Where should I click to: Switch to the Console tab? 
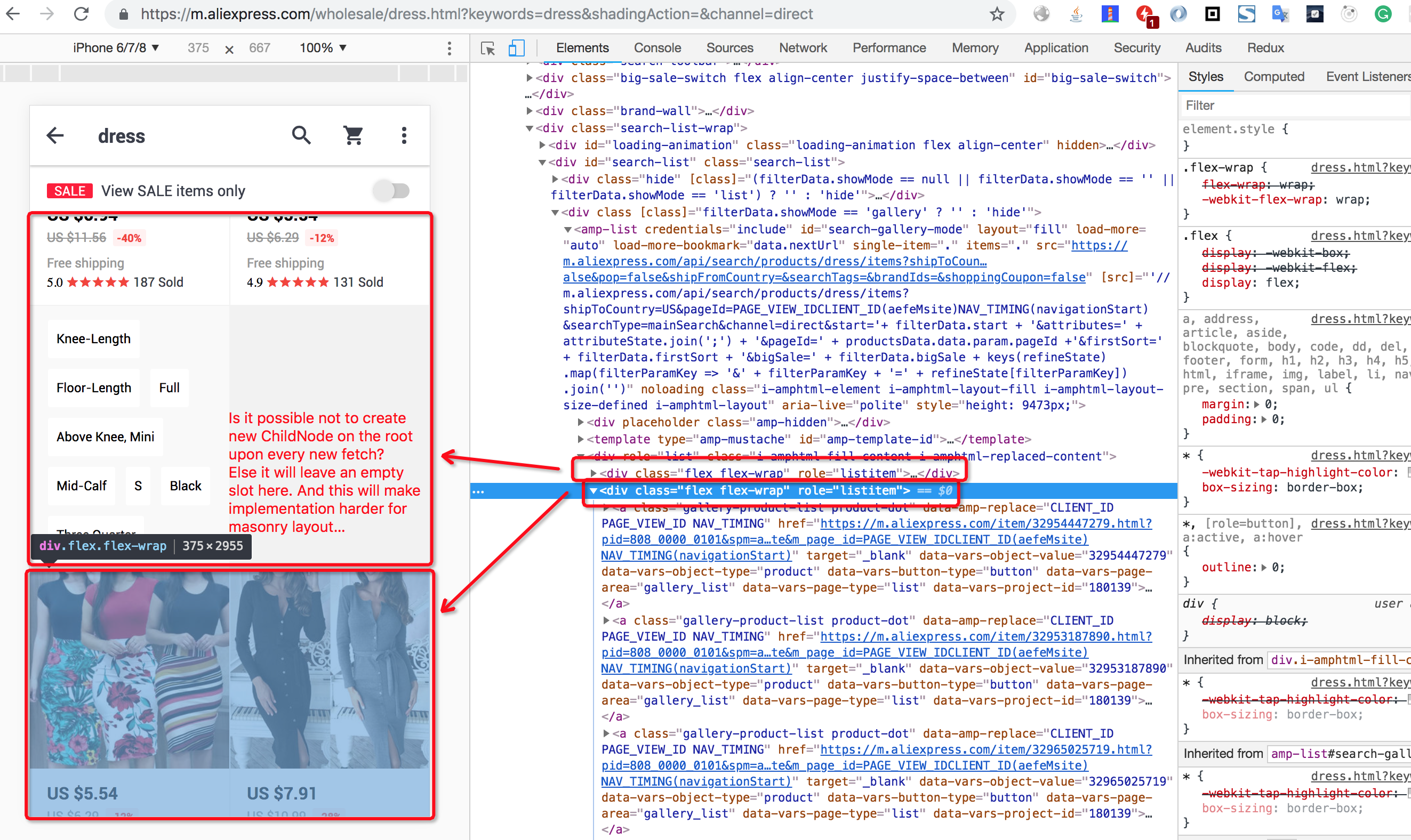657,48
